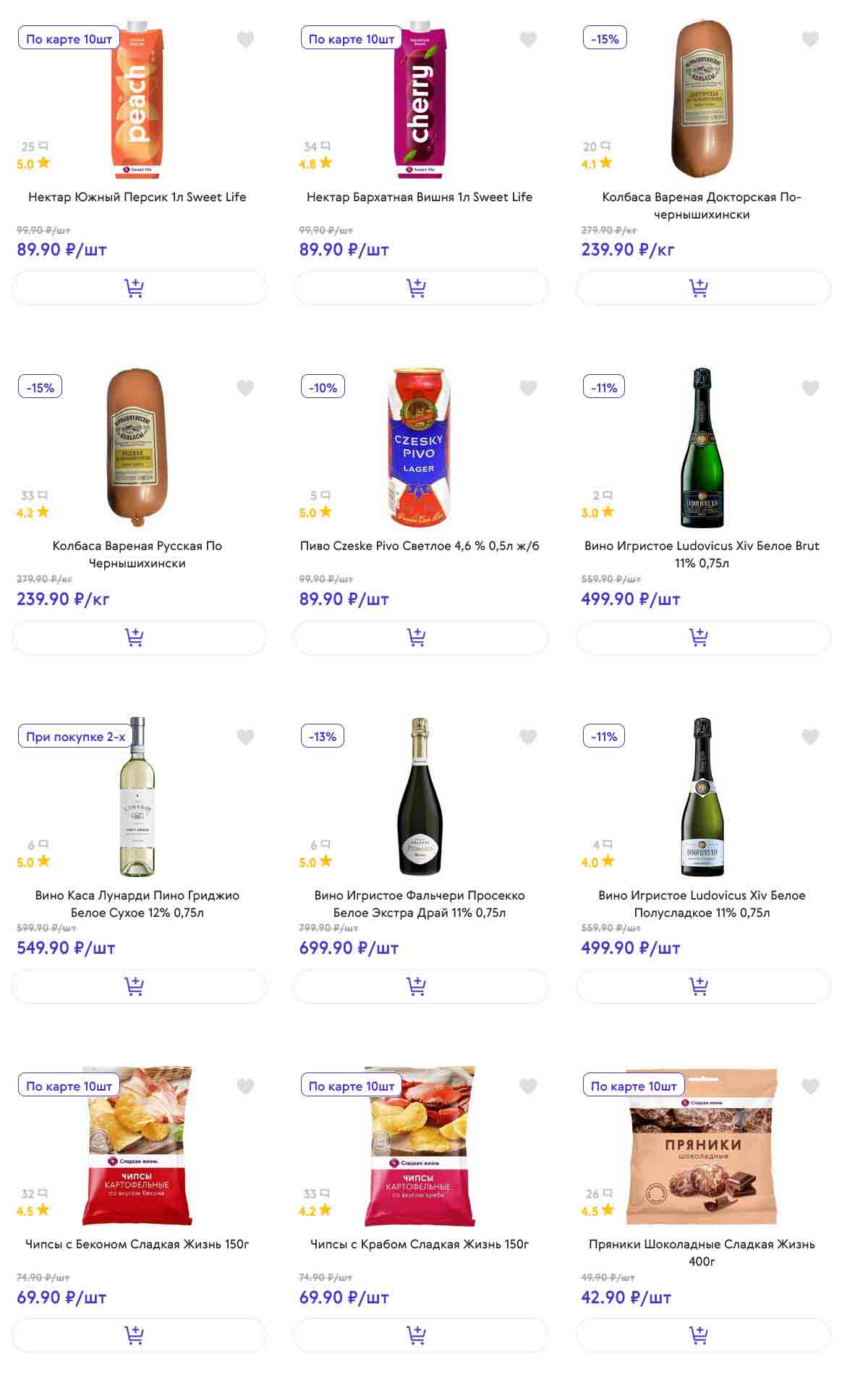Click the chocolate pryaniki package image
Viewport: 868px width, 1375px height.
(x=702, y=1147)
